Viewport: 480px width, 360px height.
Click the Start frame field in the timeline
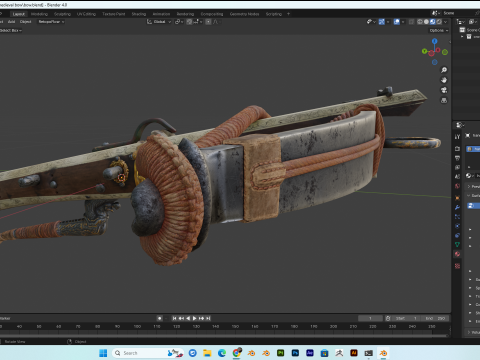click(x=406, y=318)
